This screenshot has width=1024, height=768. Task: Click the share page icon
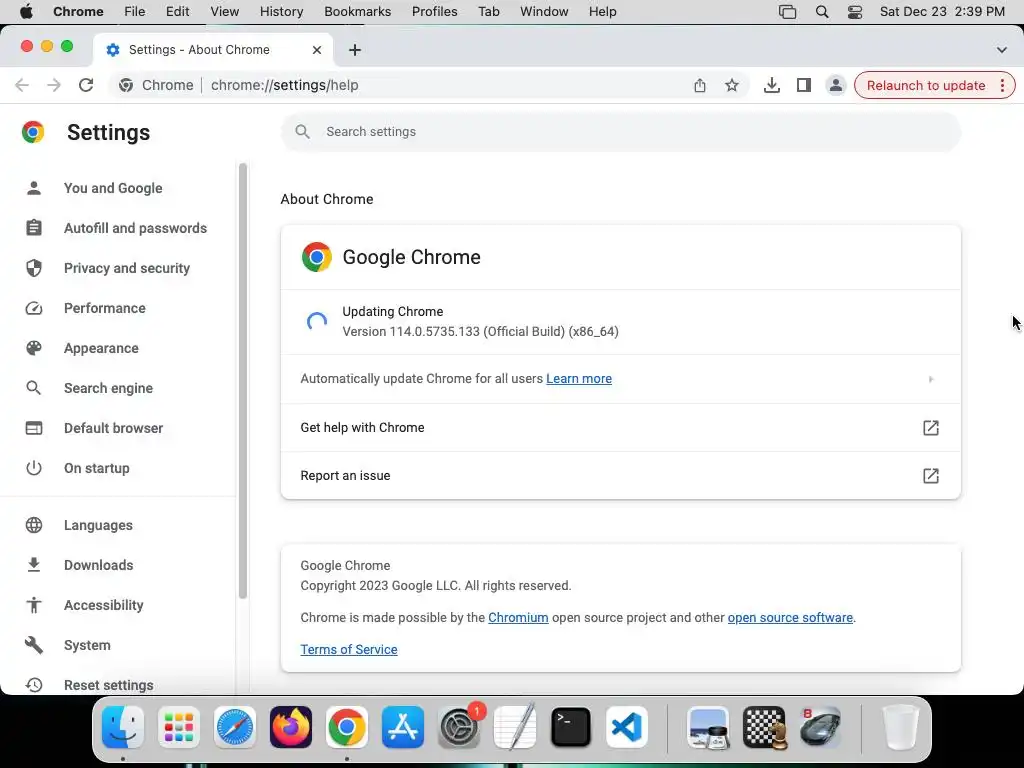click(699, 85)
